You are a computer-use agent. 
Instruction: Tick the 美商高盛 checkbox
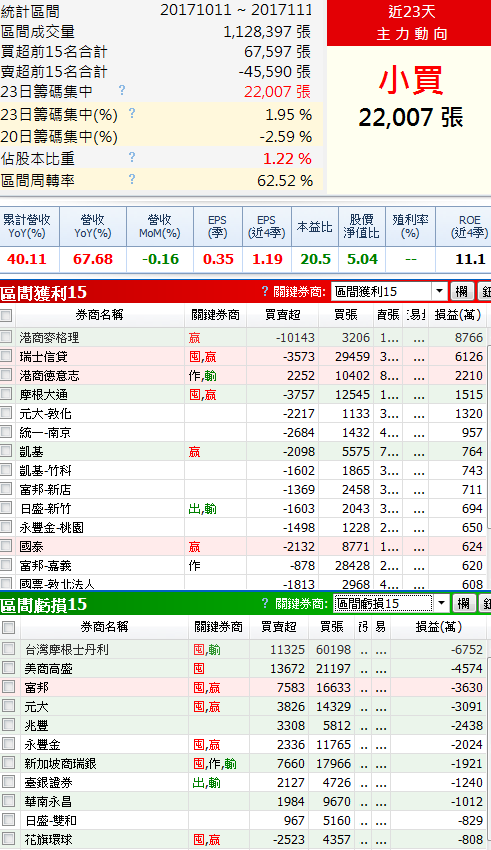[8, 667]
